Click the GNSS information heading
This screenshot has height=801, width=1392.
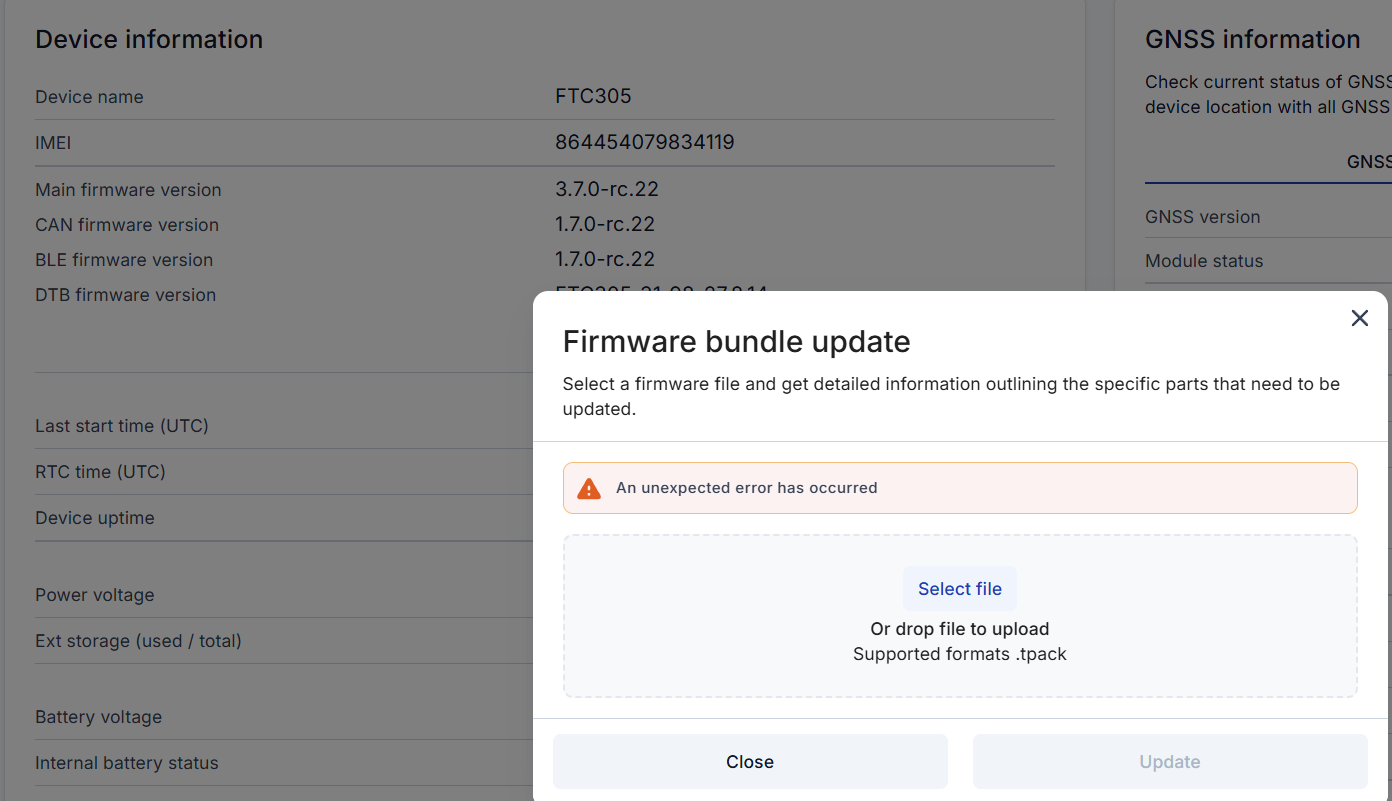pos(1252,39)
